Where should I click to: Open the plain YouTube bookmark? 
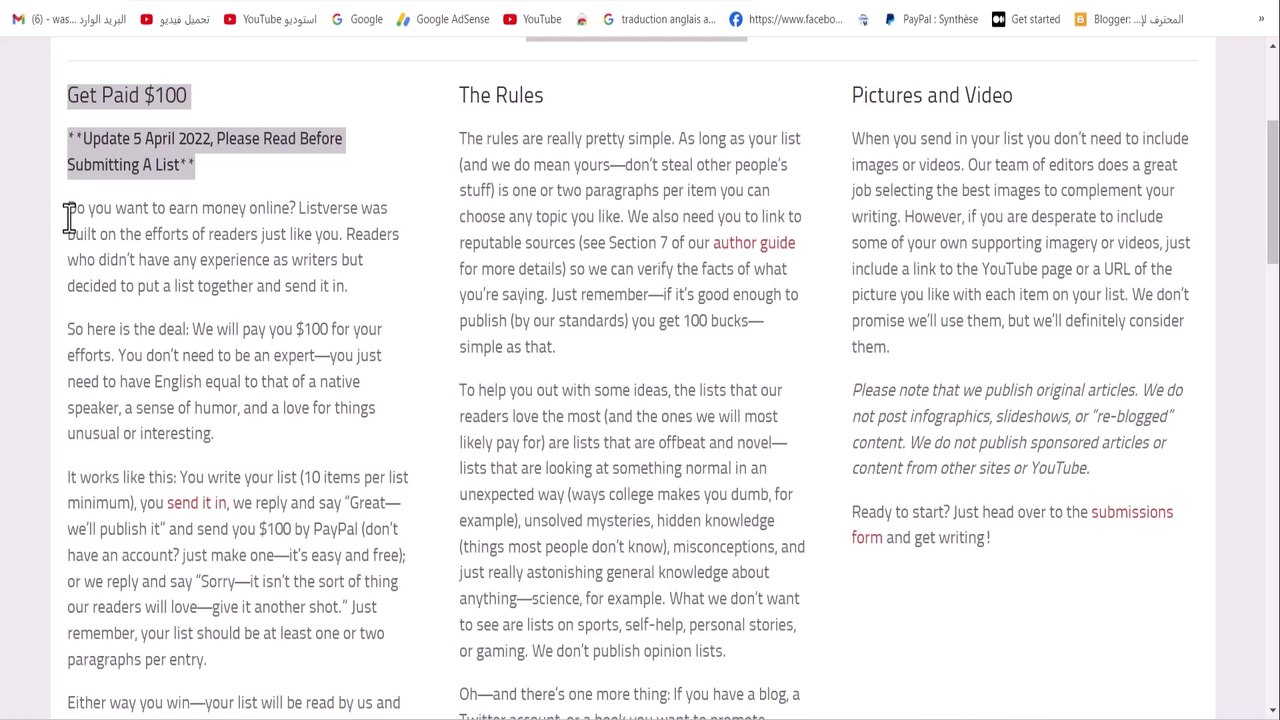tap(532, 19)
